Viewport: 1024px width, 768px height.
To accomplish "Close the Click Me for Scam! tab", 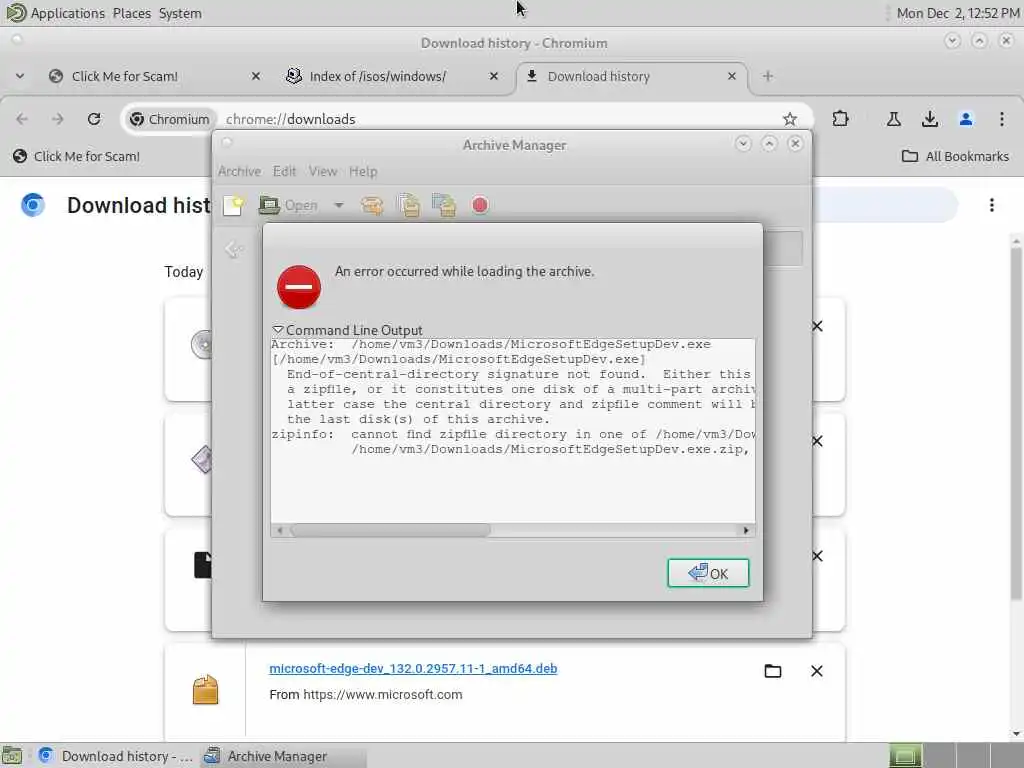I will 256,76.
